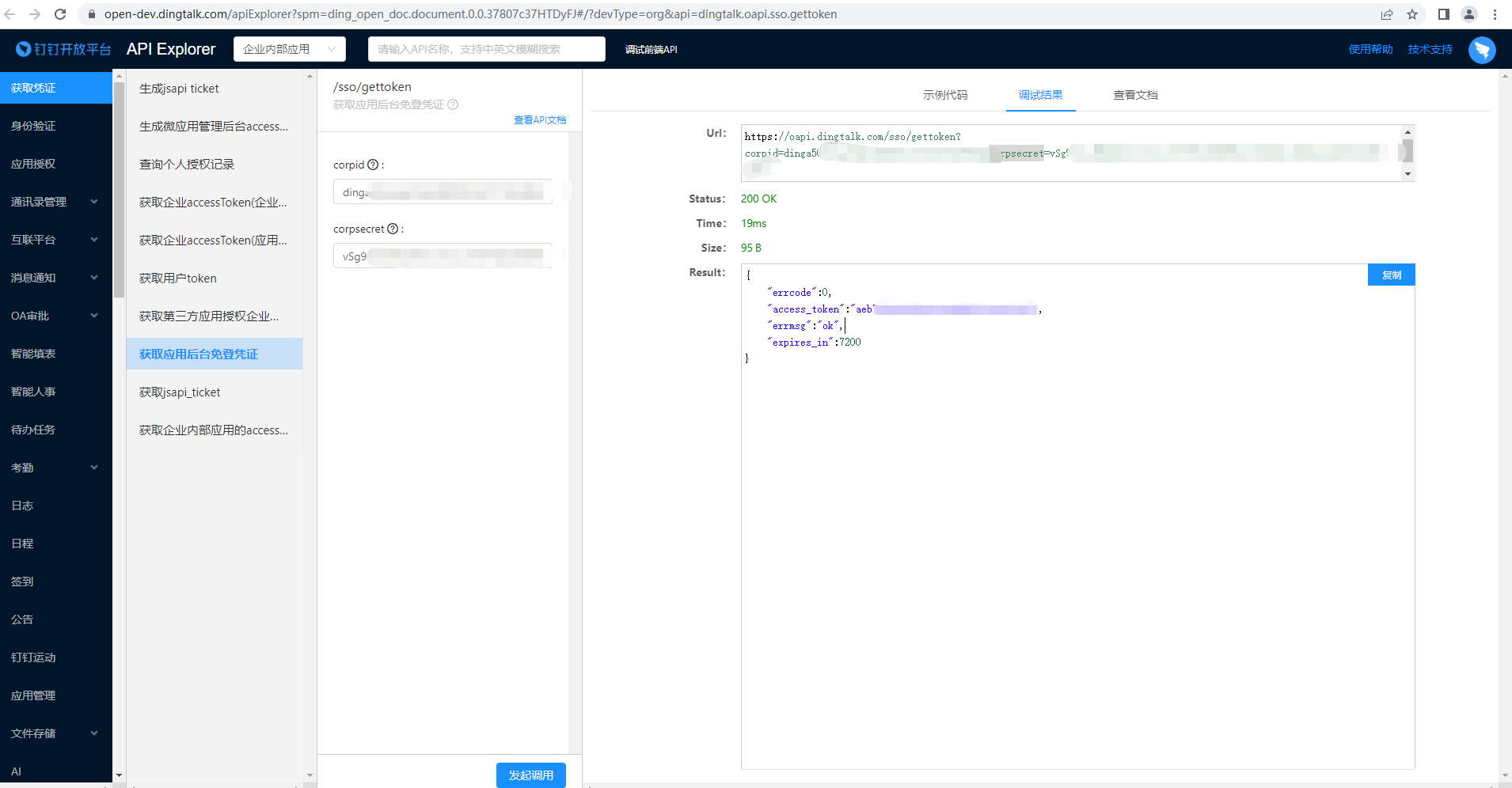
Task: Open the 使用帮助 link
Action: point(1370,49)
